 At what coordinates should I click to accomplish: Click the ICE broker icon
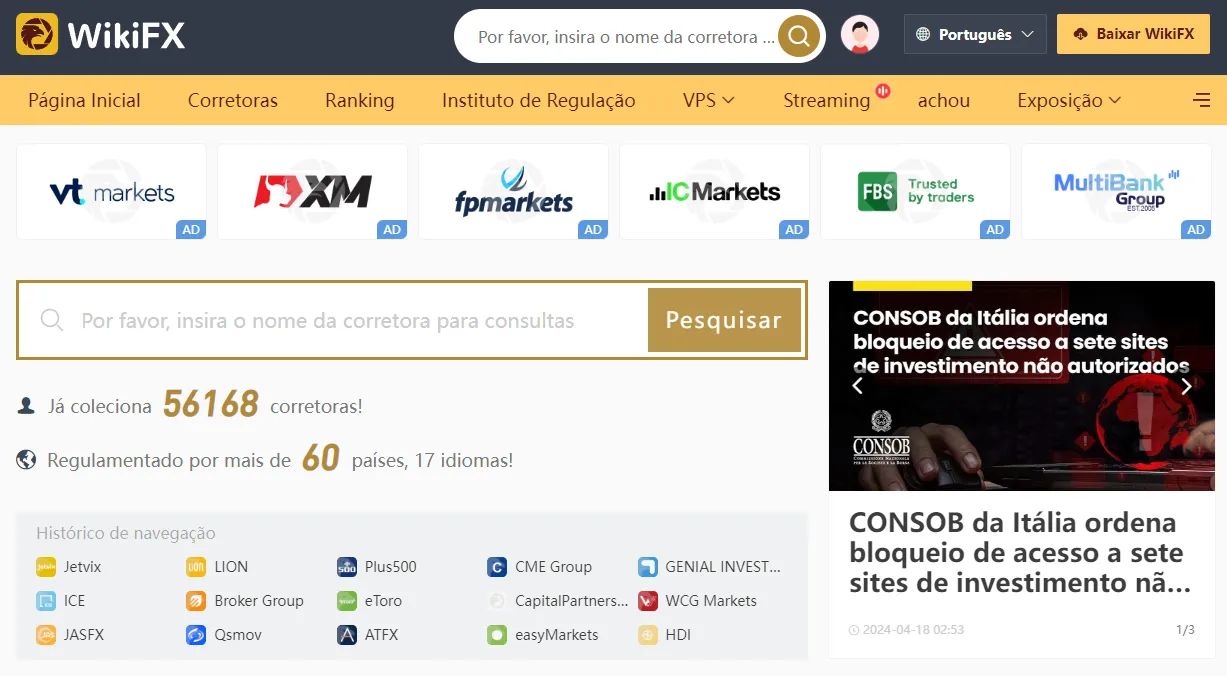[46, 601]
